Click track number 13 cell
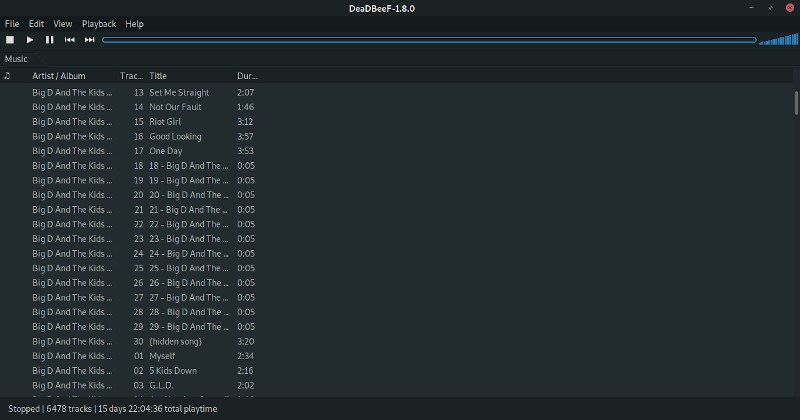 pyautogui.click(x=139, y=92)
